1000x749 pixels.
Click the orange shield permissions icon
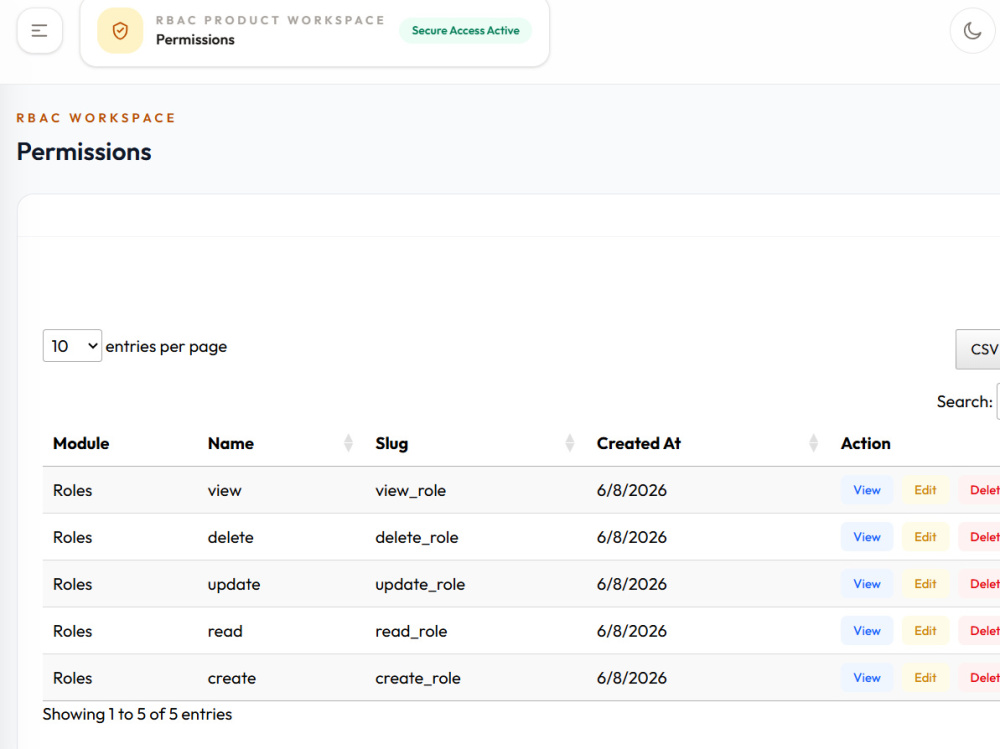[120, 31]
